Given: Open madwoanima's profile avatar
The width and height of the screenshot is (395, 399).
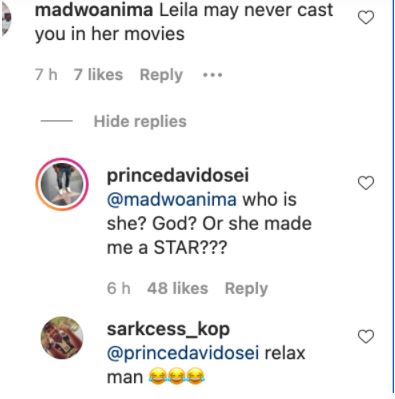Looking at the screenshot, I should click(x=6, y=18).
